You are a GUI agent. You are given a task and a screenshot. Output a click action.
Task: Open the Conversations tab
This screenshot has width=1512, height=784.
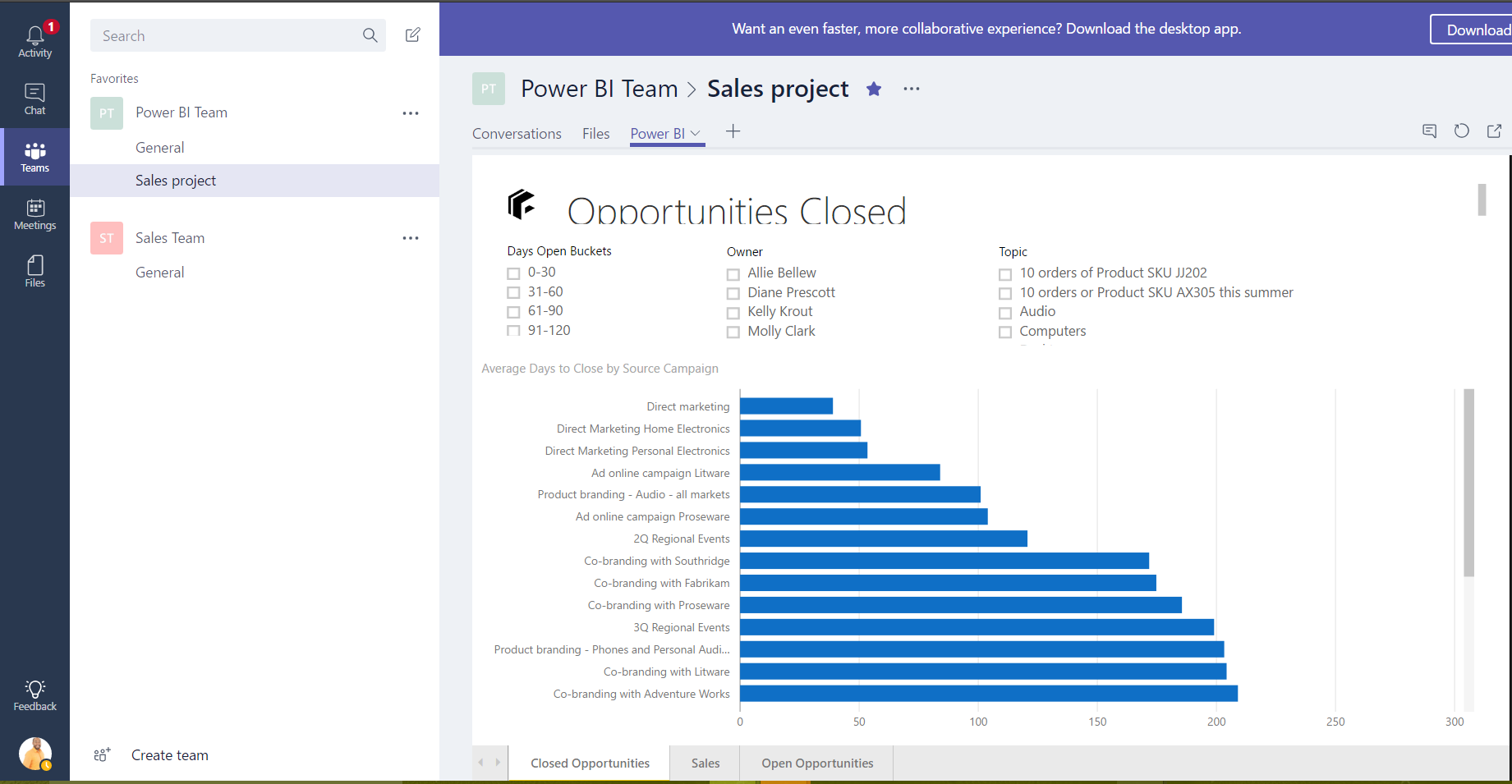[517, 134]
